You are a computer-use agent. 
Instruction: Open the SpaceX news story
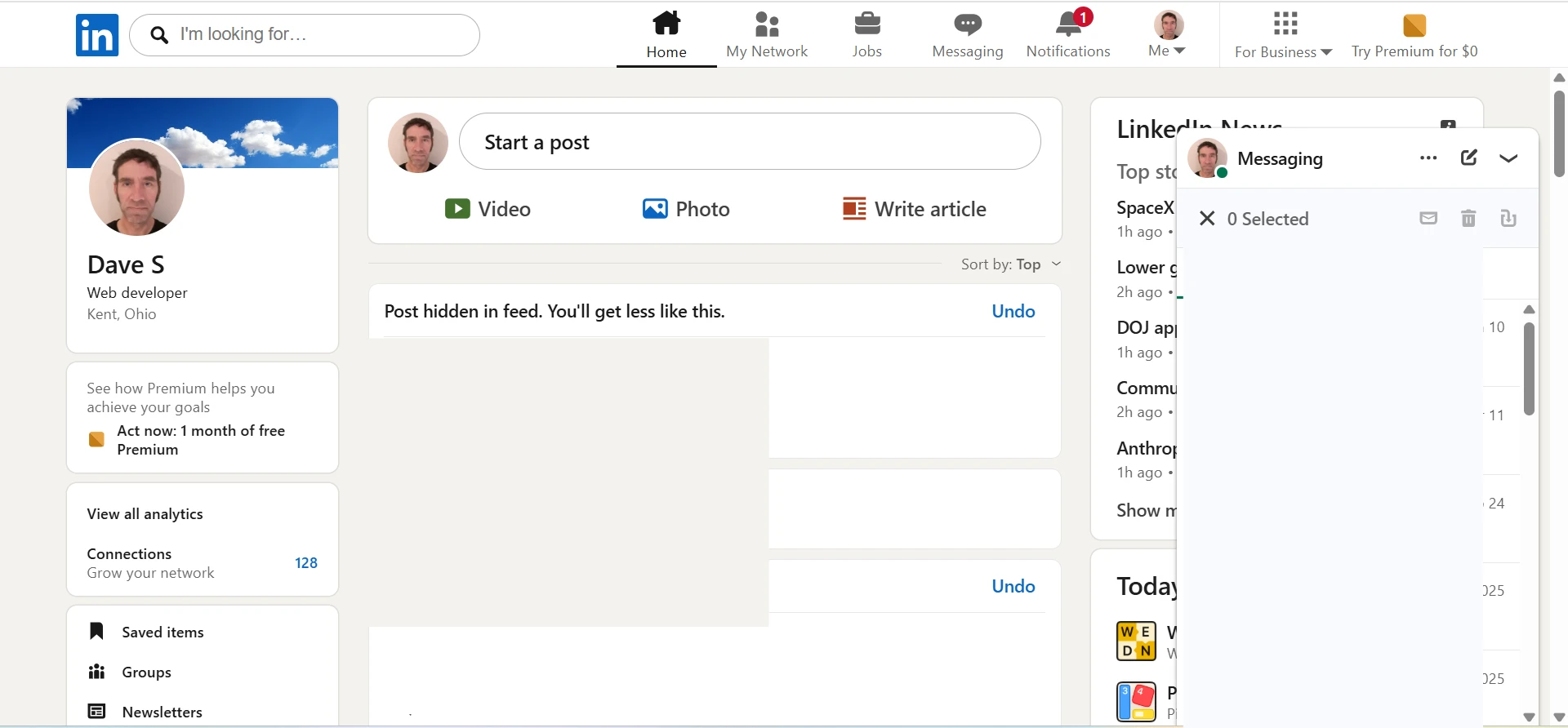coord(1146,208)
